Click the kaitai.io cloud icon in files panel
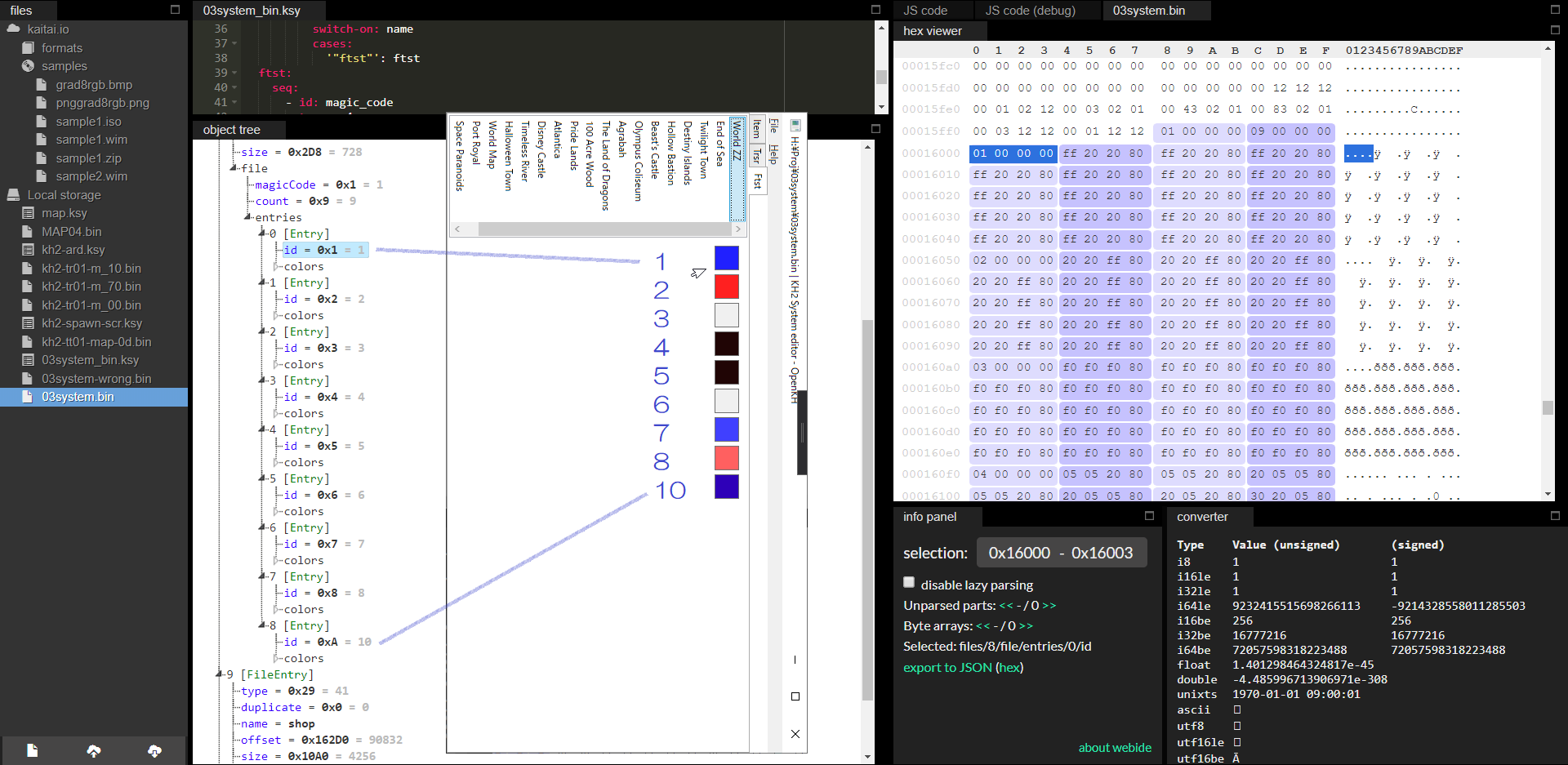1568x765 pixels. tap(12, 29)
